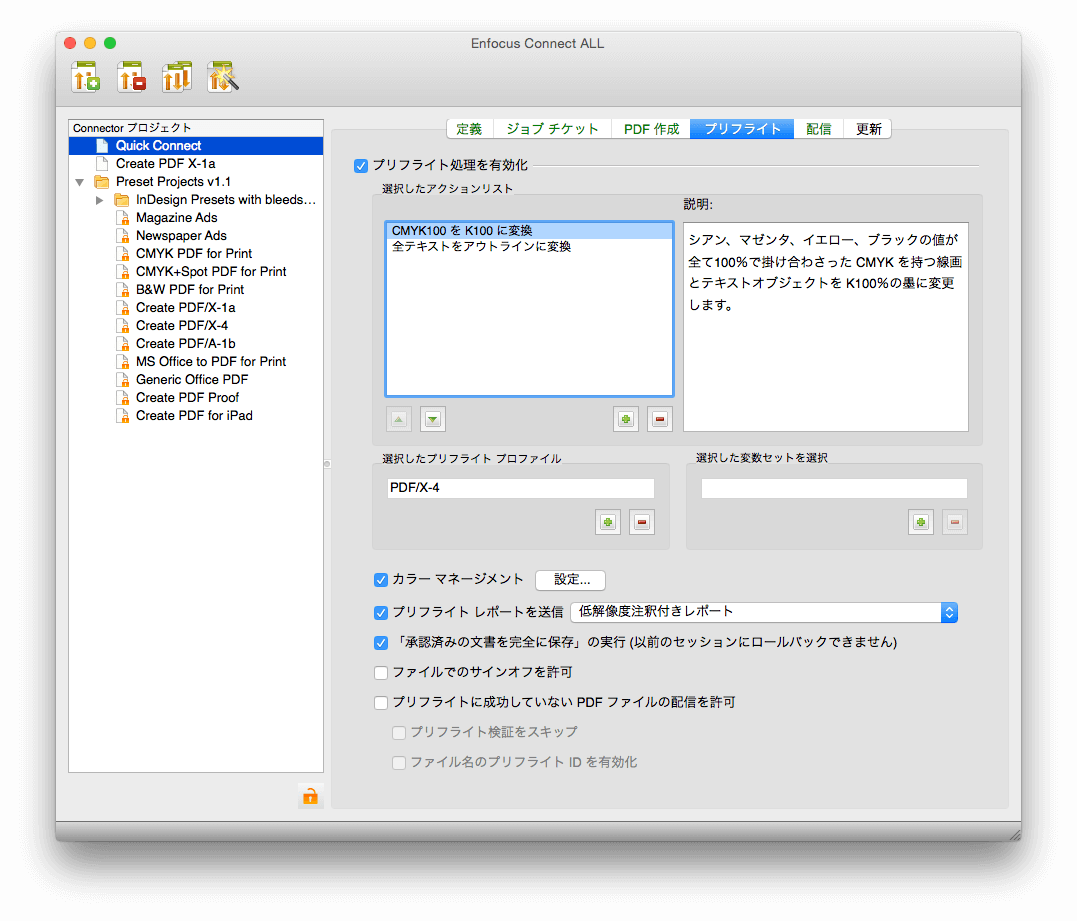Open the 低解像度注釈付きレポート report type dropdown
1077x921 pixels.
[x=764, y=612]
